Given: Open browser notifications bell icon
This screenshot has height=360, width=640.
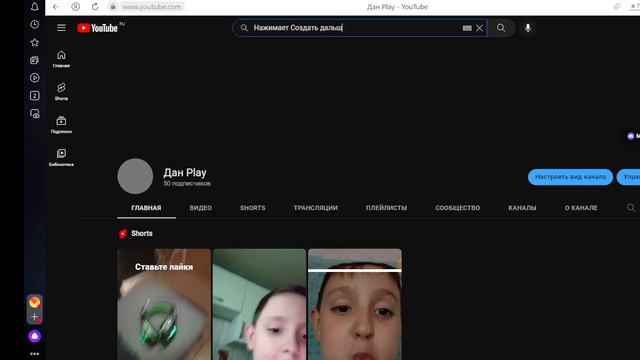Looking at the screenshot, I should pos(35,7).
